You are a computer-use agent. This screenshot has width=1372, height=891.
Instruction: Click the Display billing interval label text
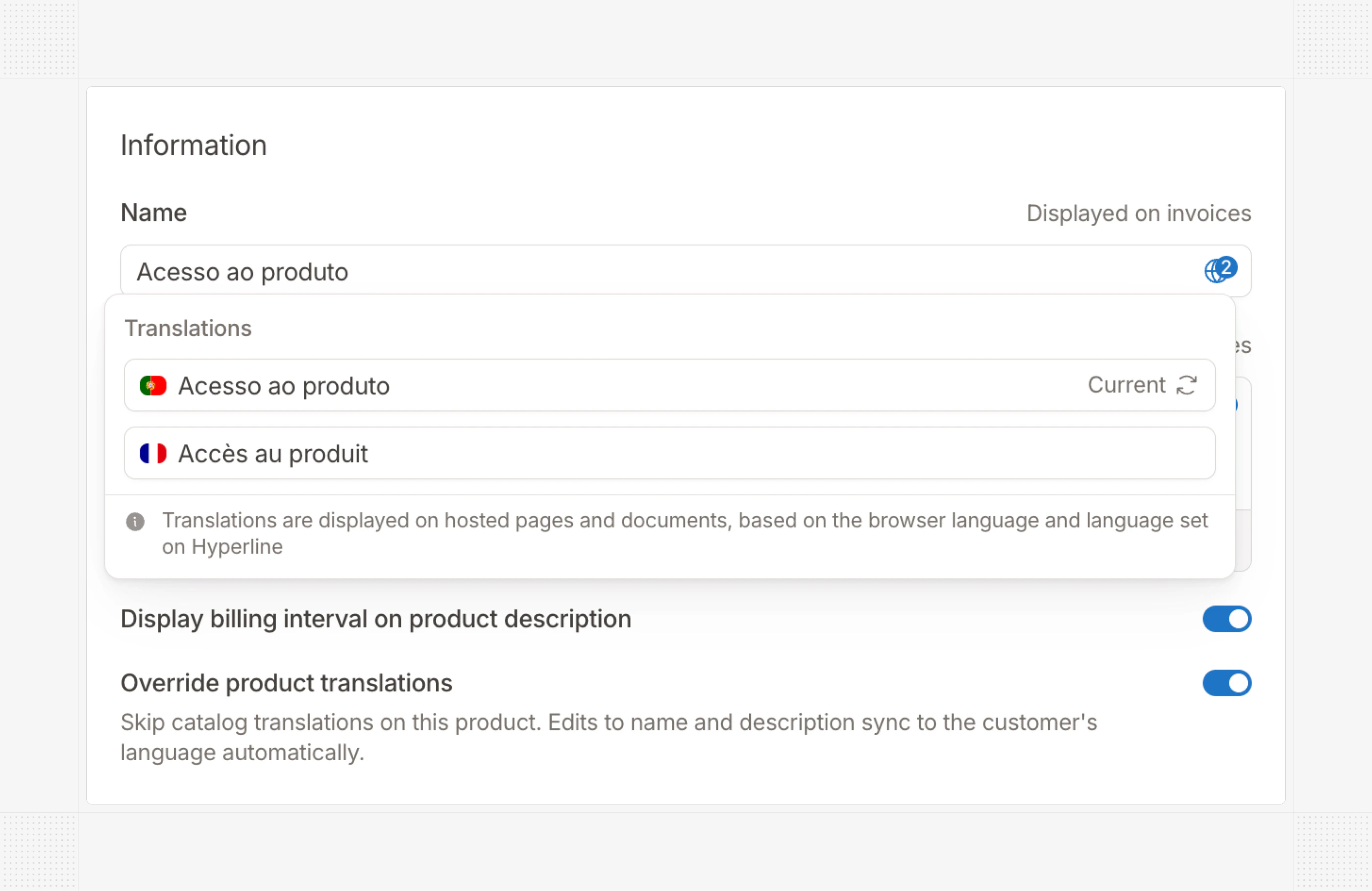[x=376, y=620]
